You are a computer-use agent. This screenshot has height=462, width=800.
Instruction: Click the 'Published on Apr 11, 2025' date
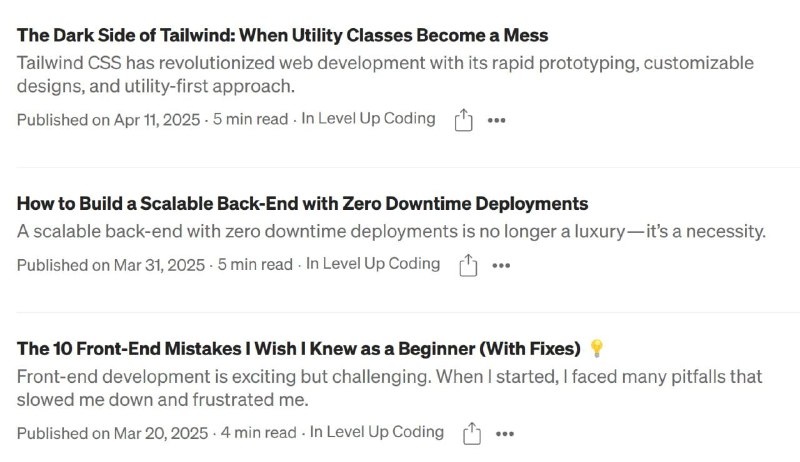coord(108,120)
